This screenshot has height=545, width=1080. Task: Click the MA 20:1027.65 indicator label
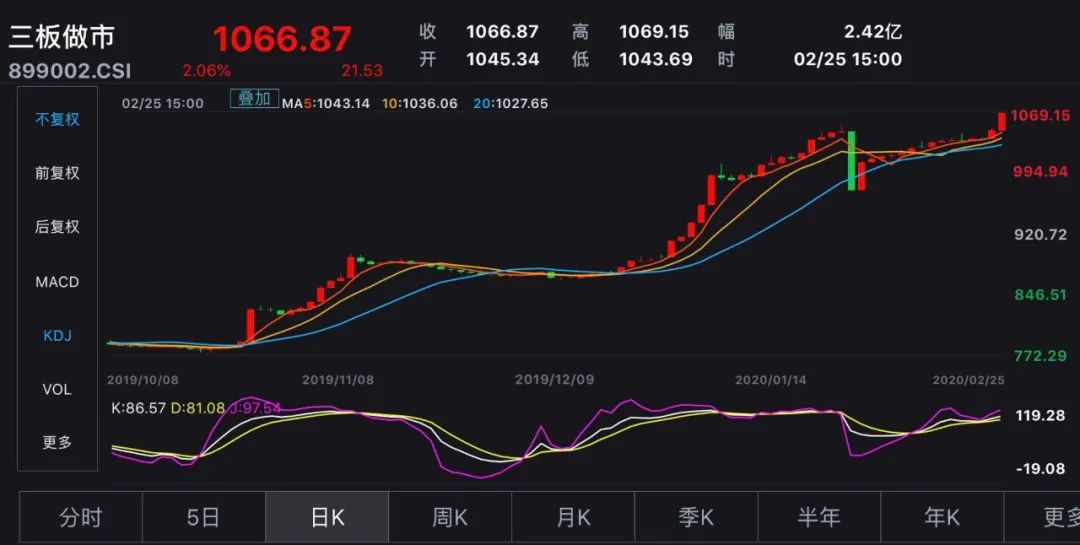(510, 103)
